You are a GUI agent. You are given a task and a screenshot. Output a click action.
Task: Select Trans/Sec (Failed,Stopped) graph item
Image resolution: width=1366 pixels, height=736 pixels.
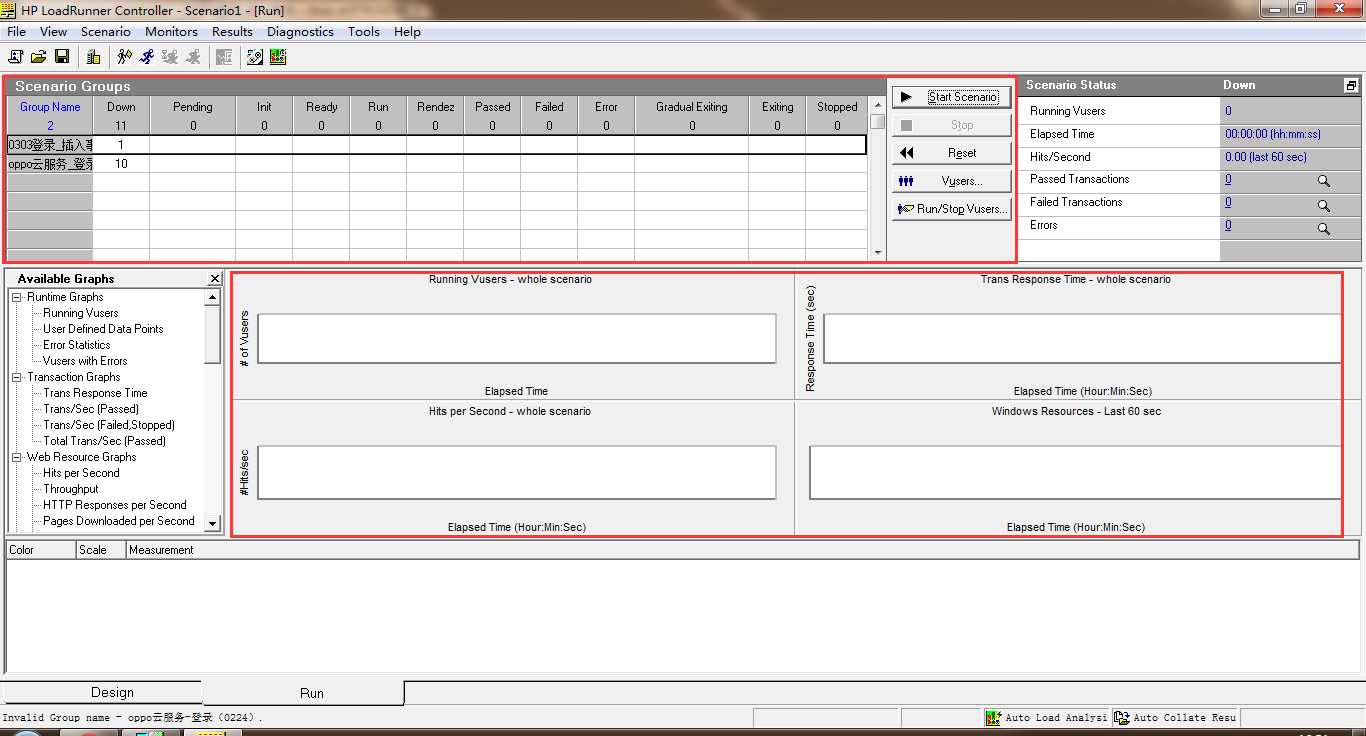(109, 425)
